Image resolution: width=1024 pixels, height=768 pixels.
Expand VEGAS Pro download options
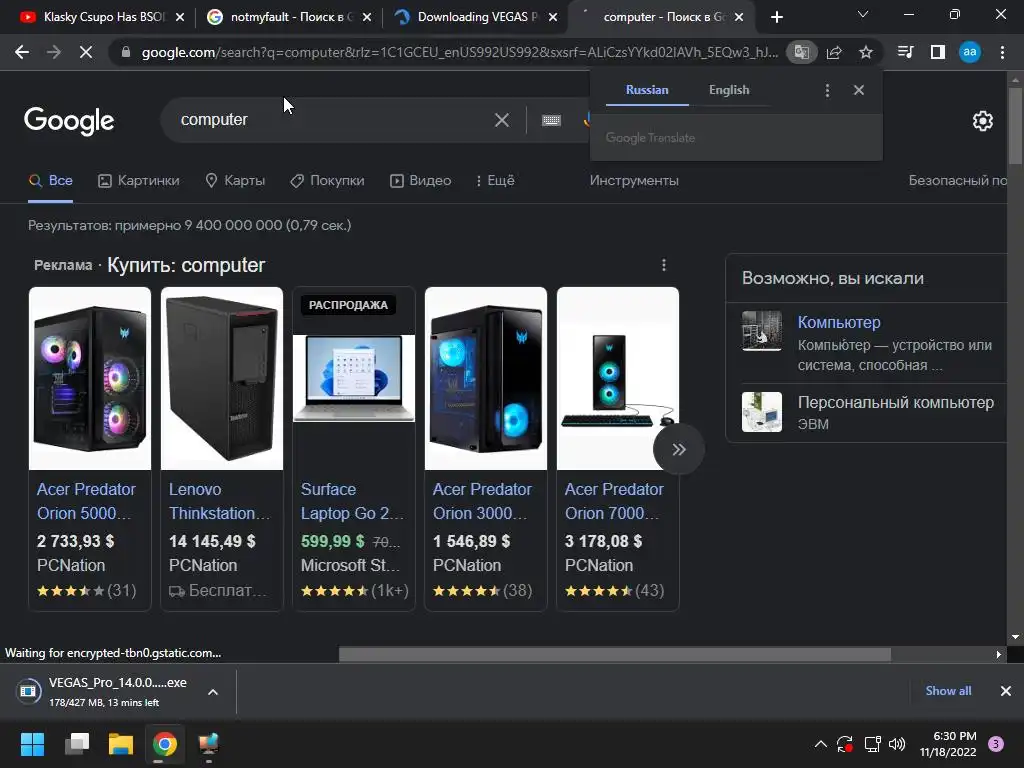point(213,692)
